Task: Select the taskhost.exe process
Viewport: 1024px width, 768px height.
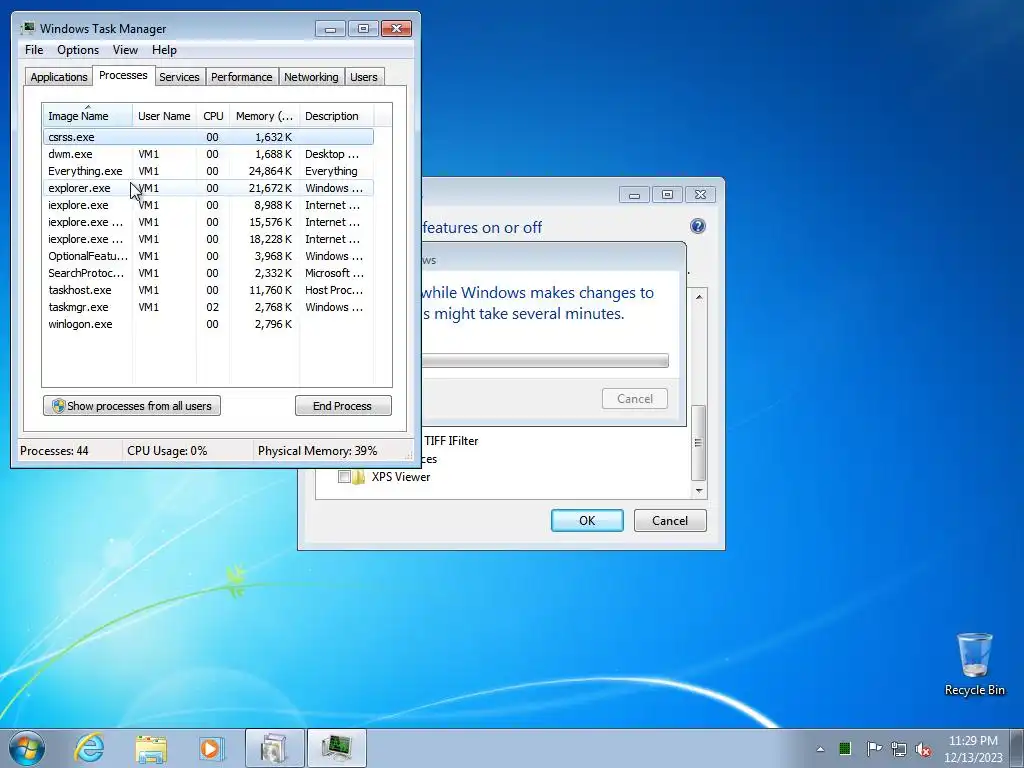Action: click(208, 290)
